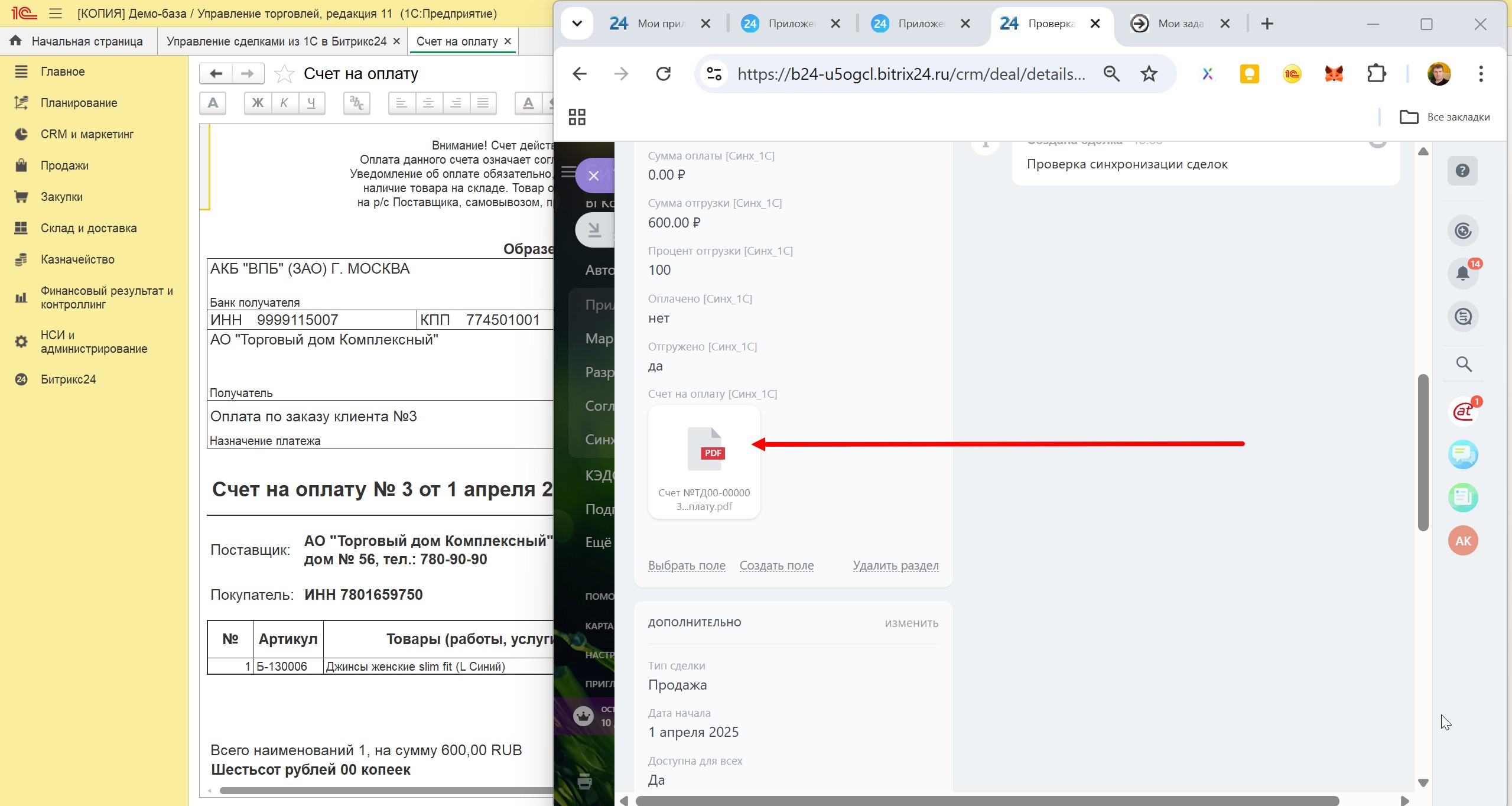Expand Chrome tab search dropdown
Screen dimensions: 1512x806
577,24
